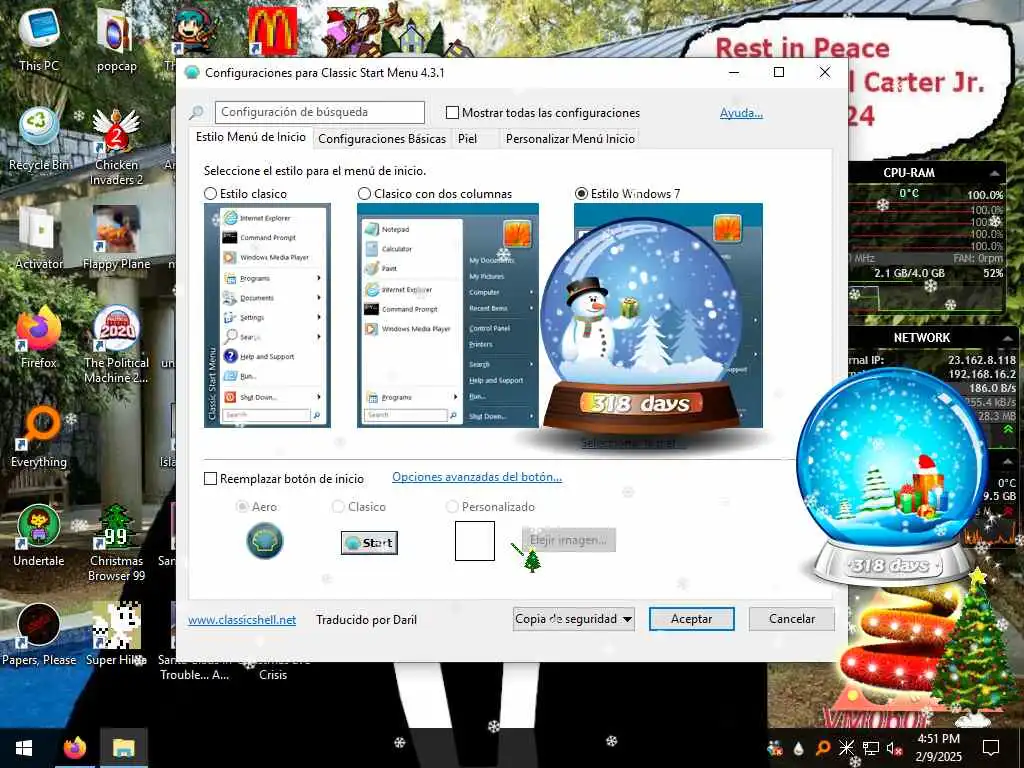This screenshot has width=1024, height=768.
Task: Select Estilo Windows 7 radio button
Action: click(x=581, y=194)
